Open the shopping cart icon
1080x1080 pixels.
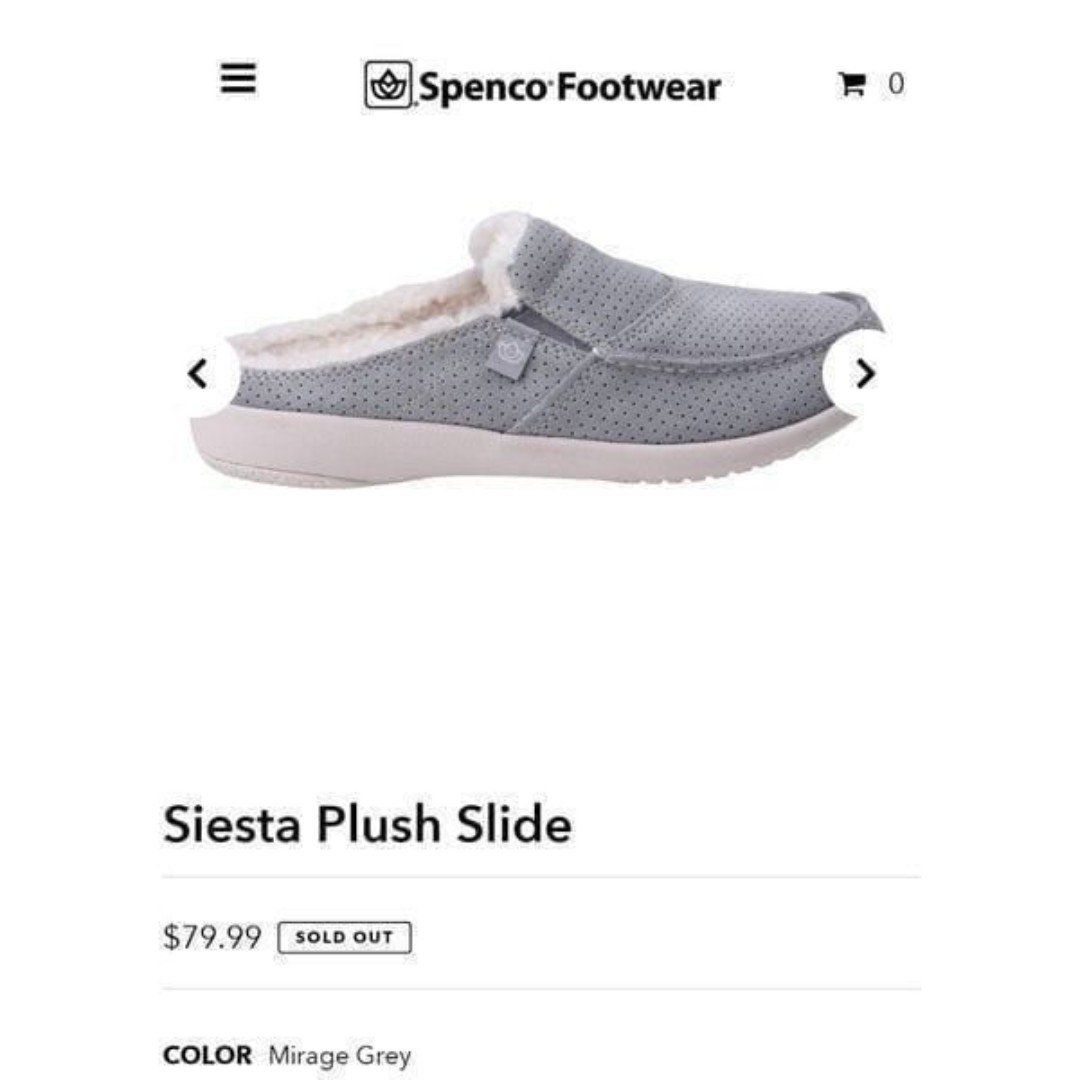point(852,85)
